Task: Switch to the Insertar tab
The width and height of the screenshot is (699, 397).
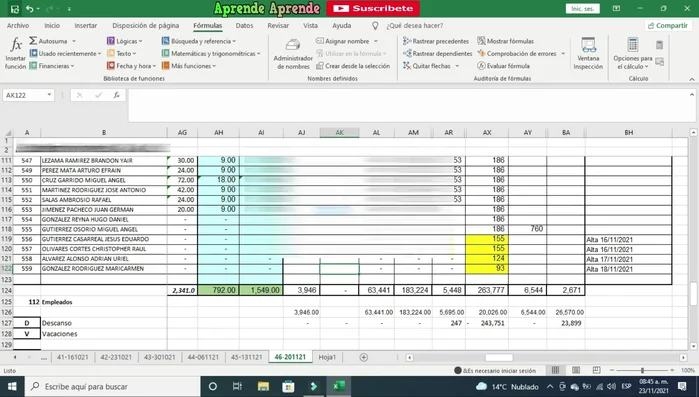Action: point(86,25)
